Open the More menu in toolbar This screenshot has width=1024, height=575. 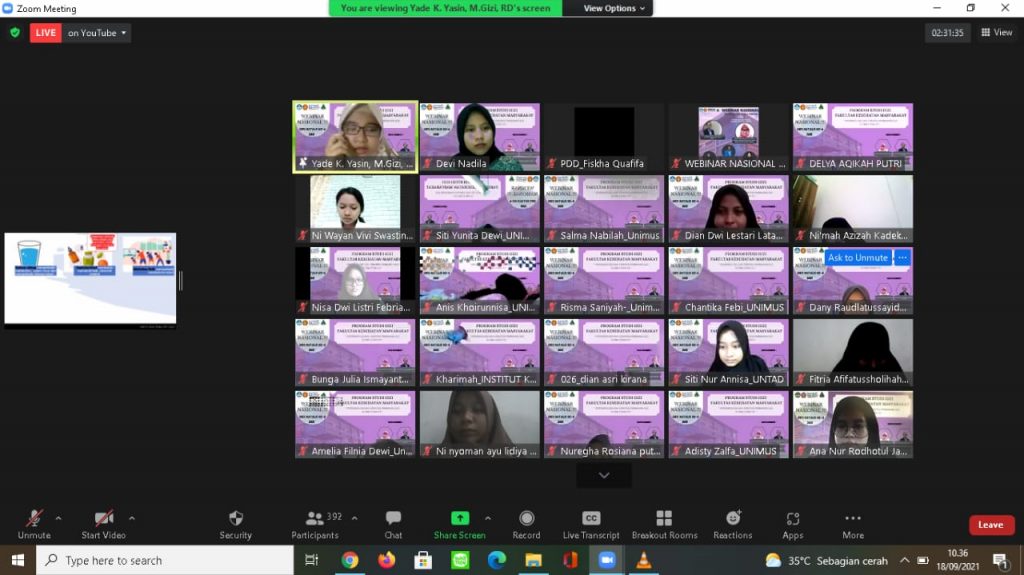(x=853, y=519)
